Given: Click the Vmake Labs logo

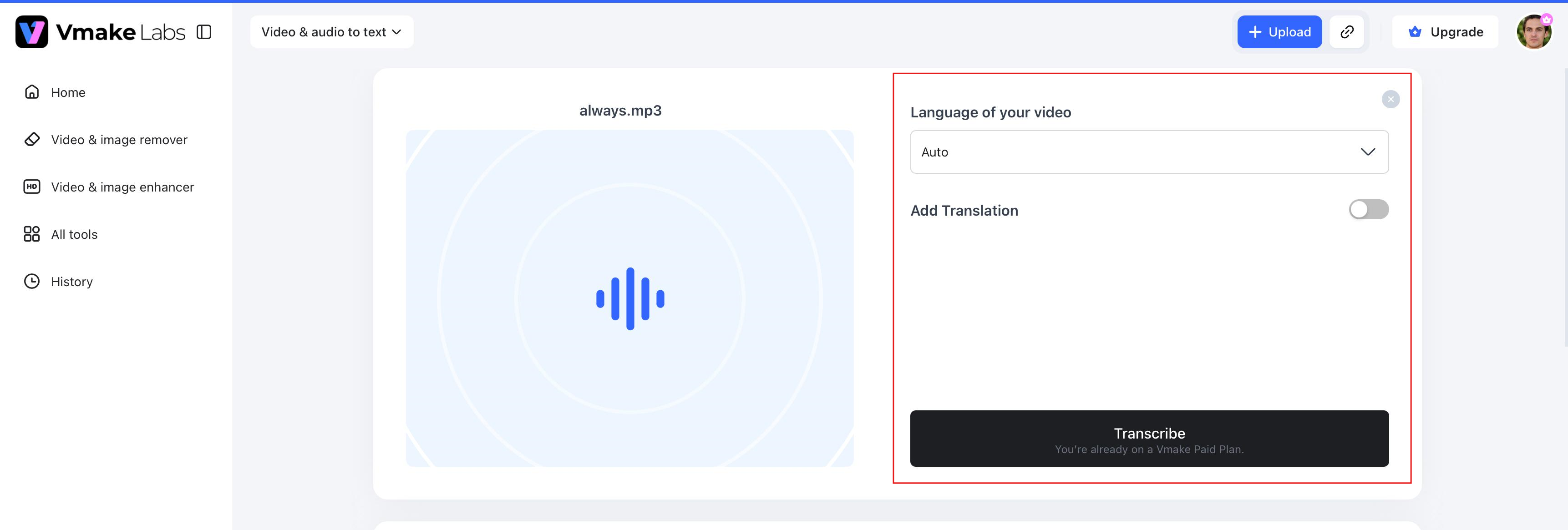Looking at the screenshot, I should [101, 32].
